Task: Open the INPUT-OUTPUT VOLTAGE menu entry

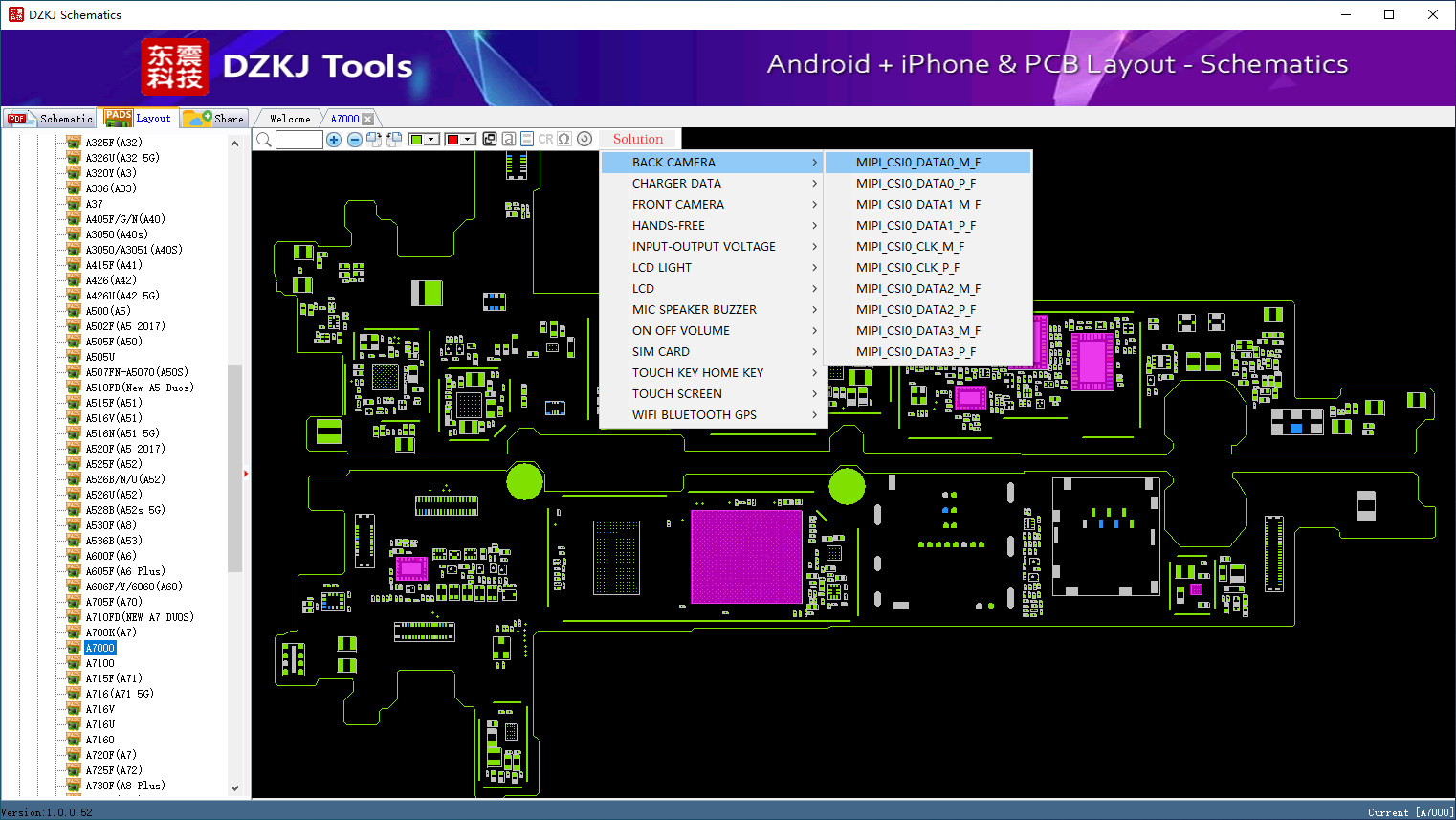Action: [x=711, y=247]
